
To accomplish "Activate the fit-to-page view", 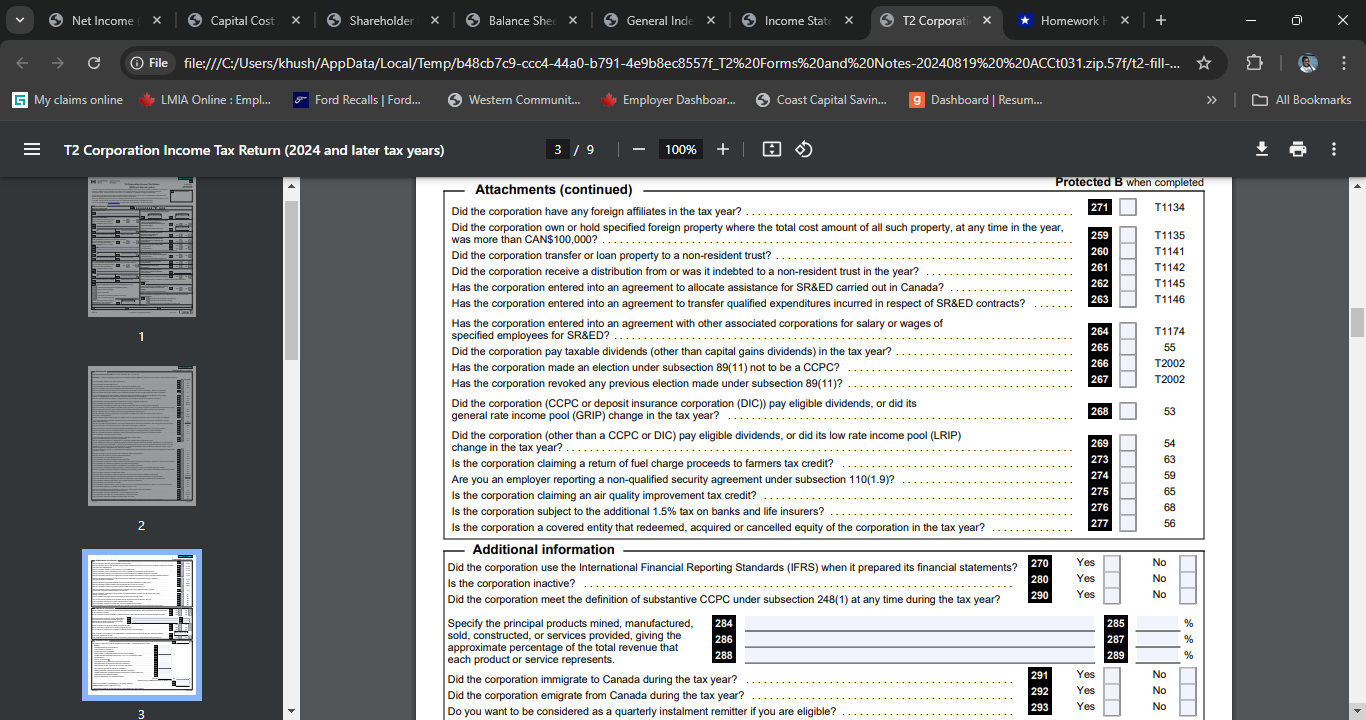I will click(771, 148).
